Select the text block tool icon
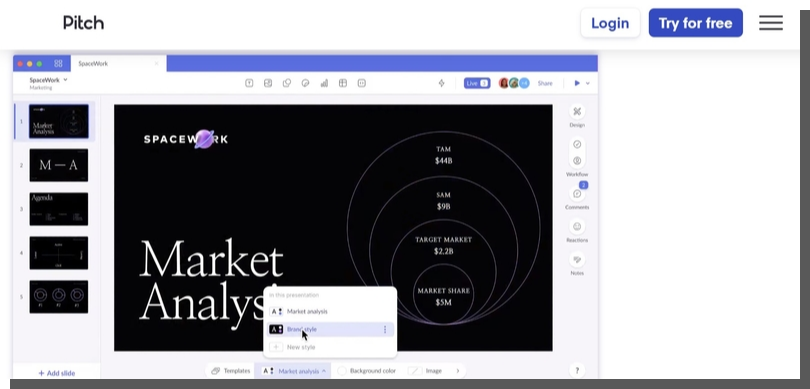Screen dimensions: 810x389 pos(249,83)
